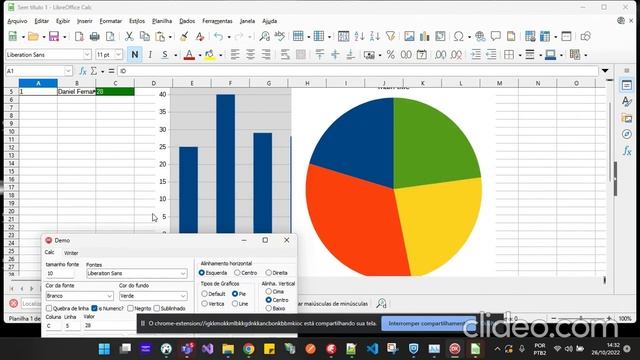Open sidebar Styles icon
640x360 pixels.
[x=627, y=102]
